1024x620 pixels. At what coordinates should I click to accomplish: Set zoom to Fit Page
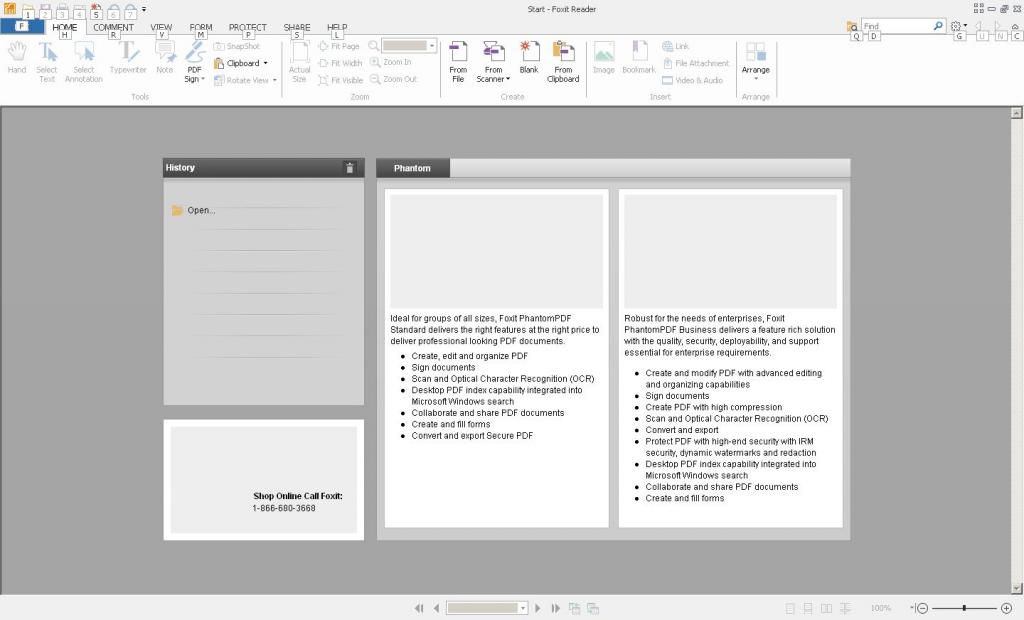(x=339, y=46)
